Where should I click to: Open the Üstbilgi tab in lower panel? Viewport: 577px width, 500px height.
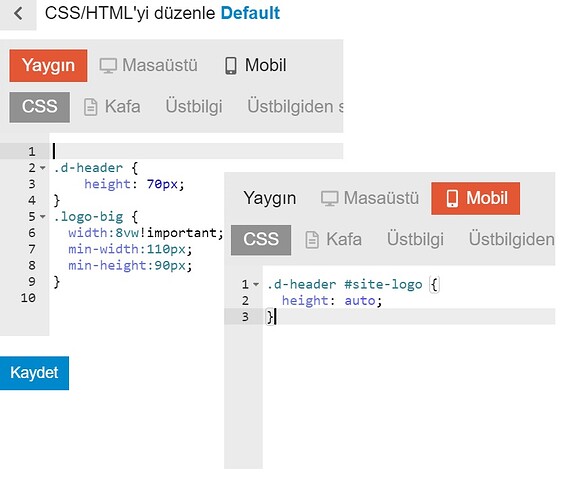(415, 240)
